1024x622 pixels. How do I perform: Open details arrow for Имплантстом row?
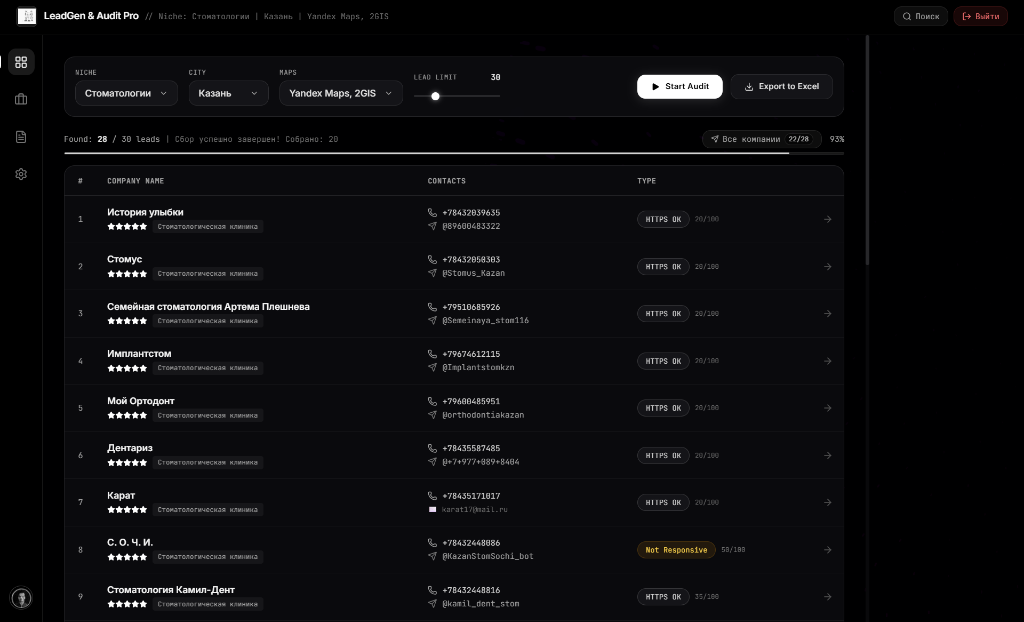click(x=827, y=361)
